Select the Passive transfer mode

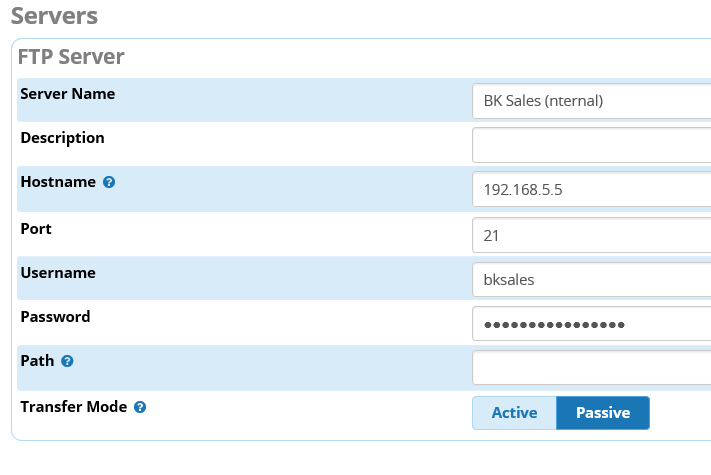(x=603, y=413)
